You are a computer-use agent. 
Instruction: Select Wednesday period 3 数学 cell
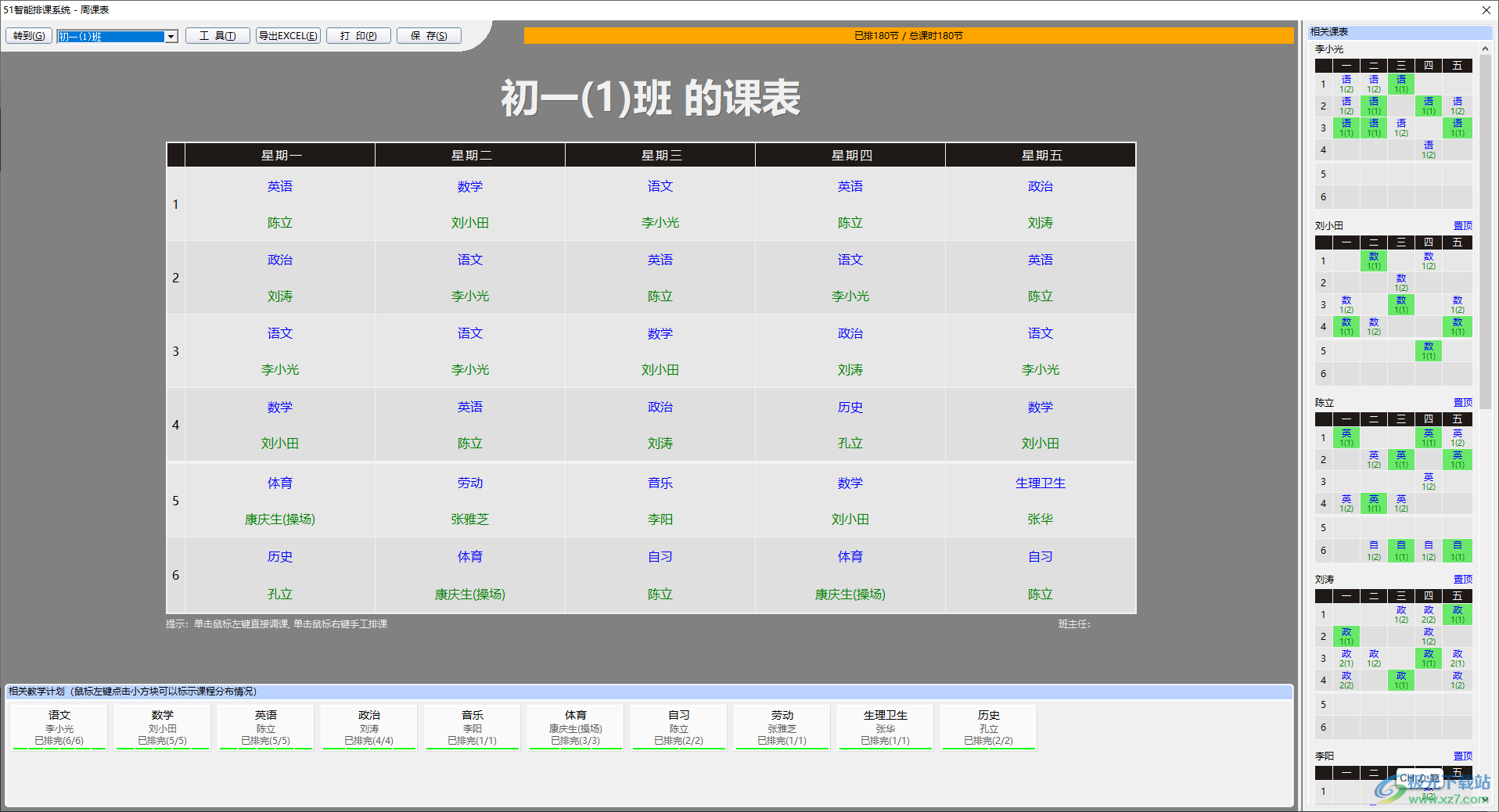(x=660, y=351)
